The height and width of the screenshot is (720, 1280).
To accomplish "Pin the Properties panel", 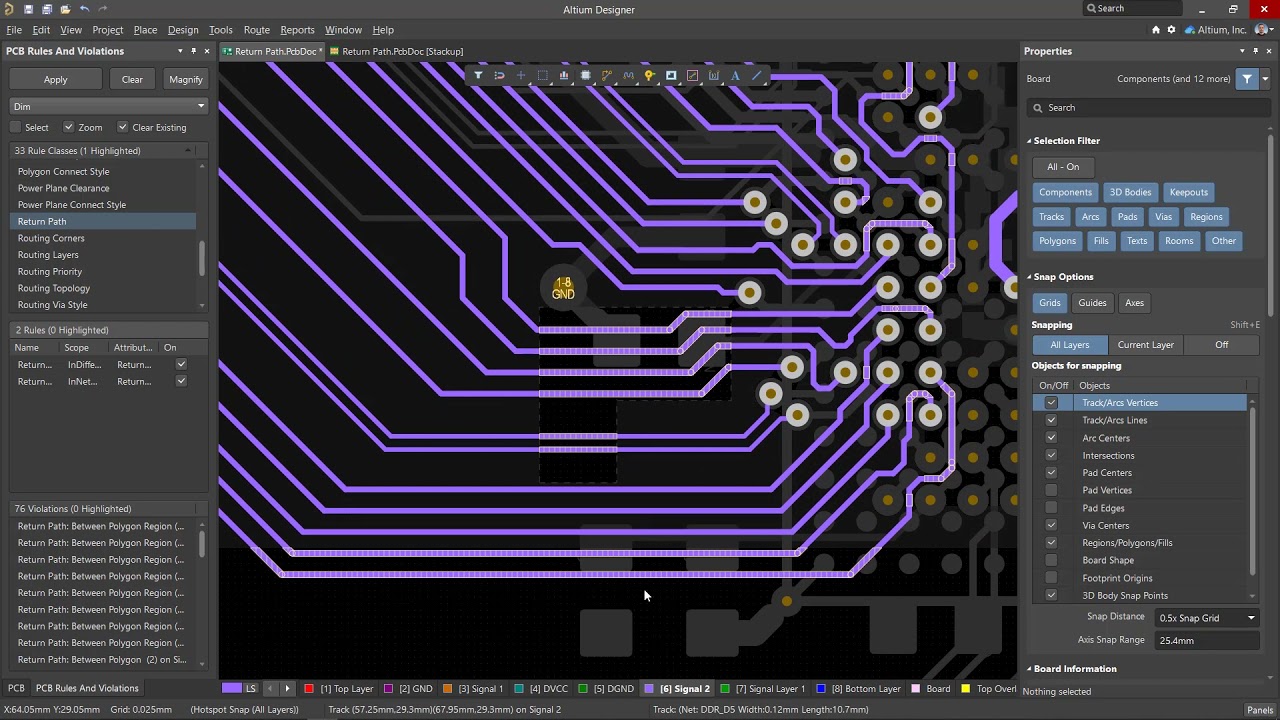I will [x=1256, y=51].
